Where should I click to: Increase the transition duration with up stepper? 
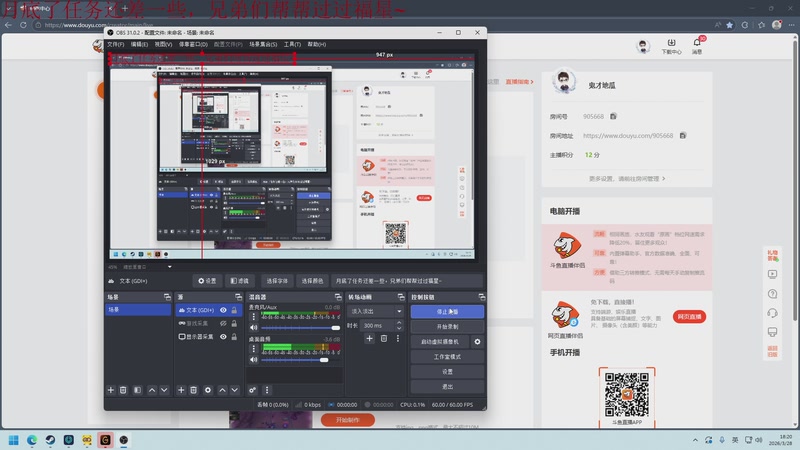[399, 322]
